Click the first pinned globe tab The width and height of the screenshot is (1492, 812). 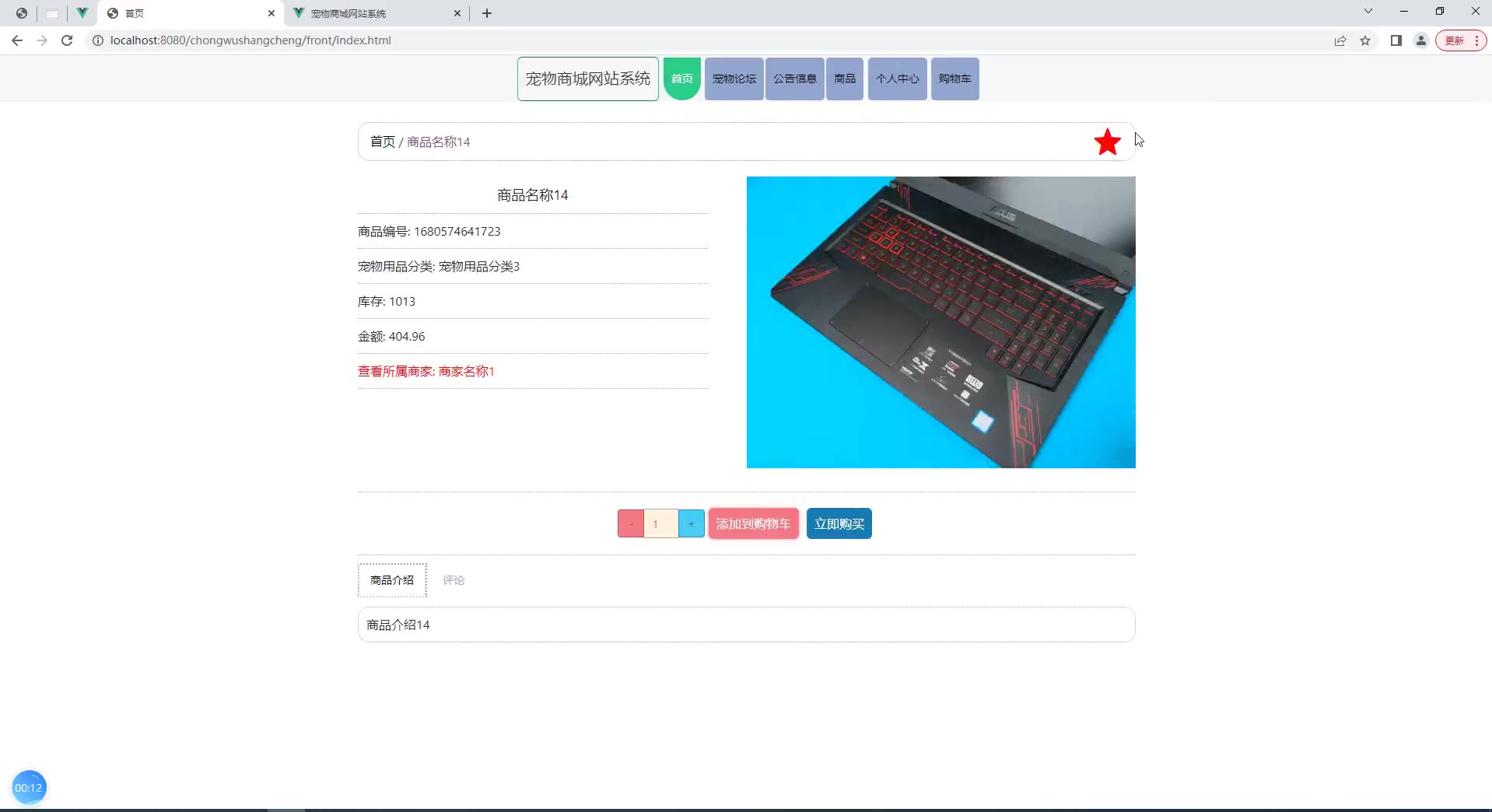[22, 13]
